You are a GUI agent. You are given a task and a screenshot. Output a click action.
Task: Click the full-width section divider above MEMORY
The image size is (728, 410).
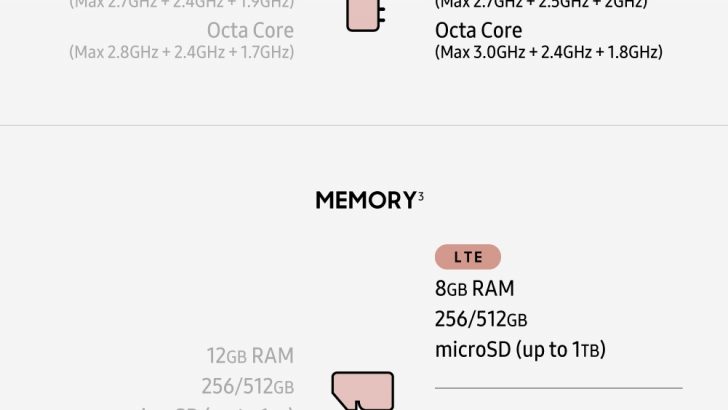coord(364,125)
